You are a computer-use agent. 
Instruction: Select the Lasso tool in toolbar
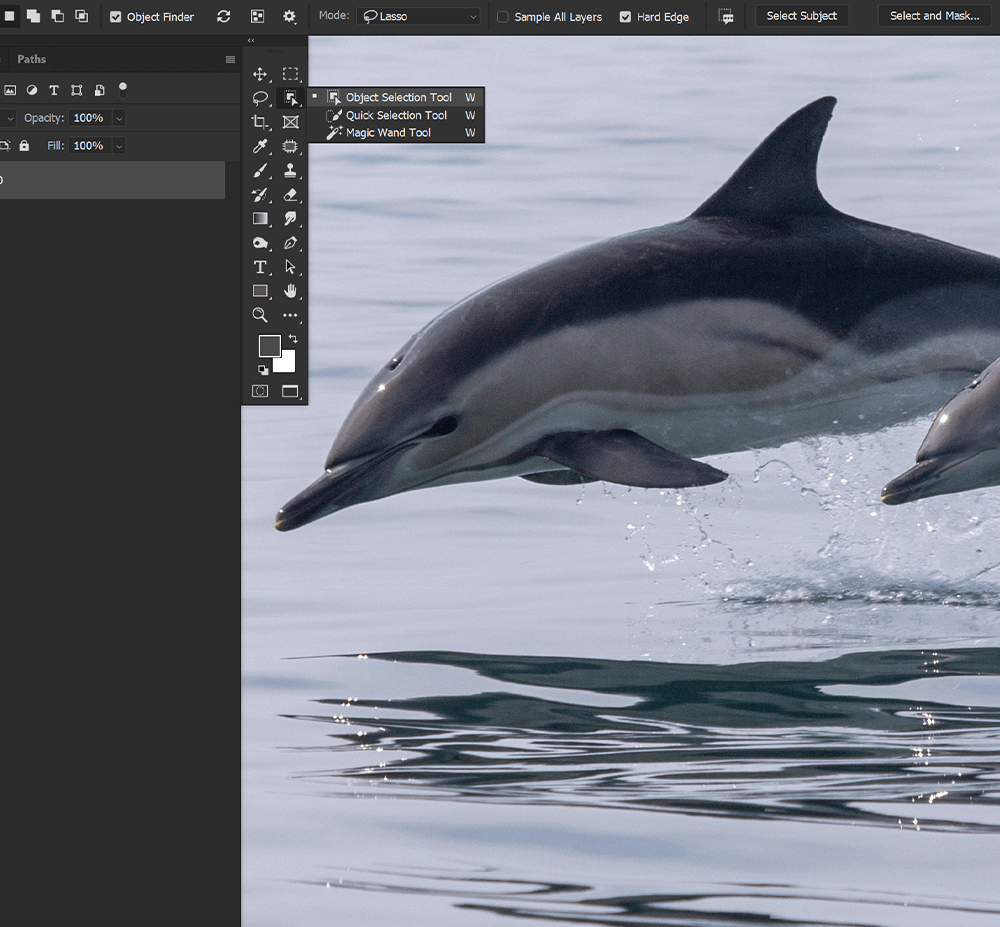(x=260, y=98)
